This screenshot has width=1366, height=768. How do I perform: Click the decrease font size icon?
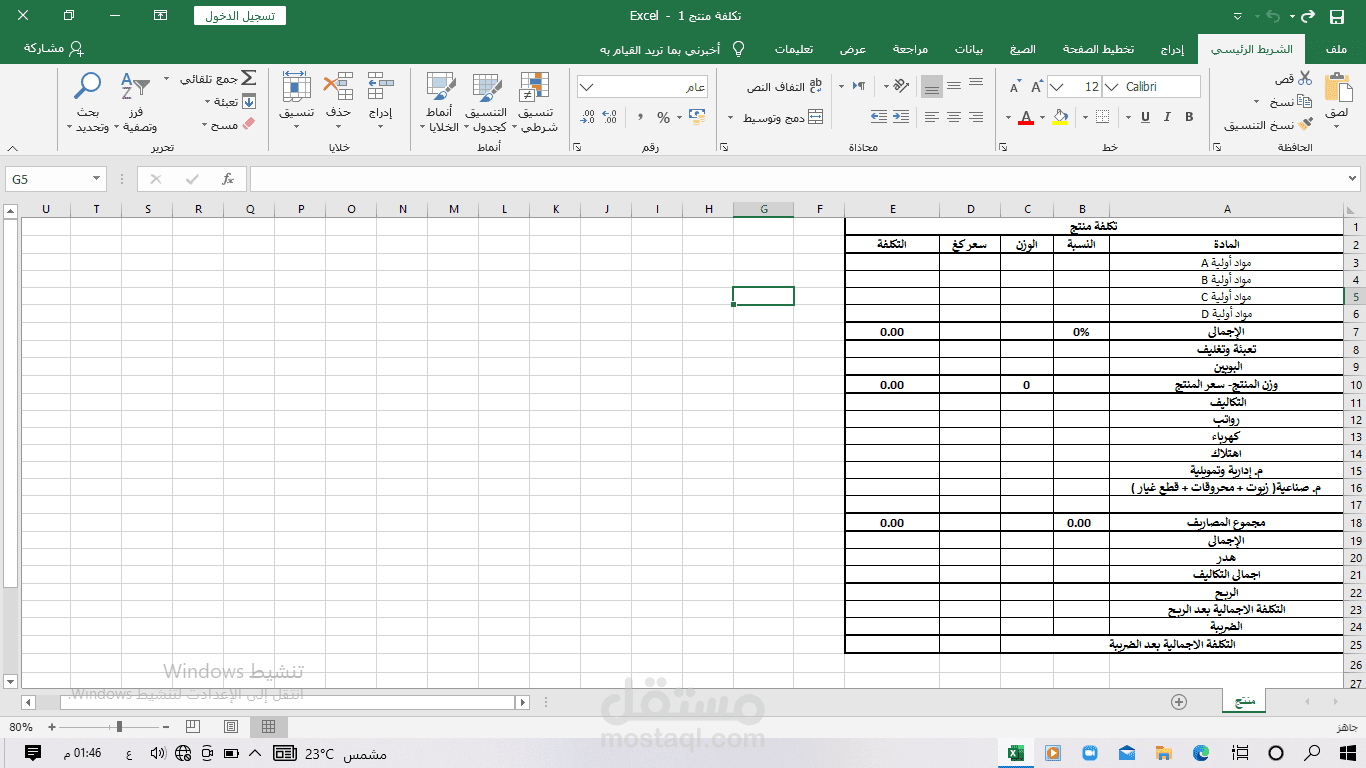coord(1014,87)
